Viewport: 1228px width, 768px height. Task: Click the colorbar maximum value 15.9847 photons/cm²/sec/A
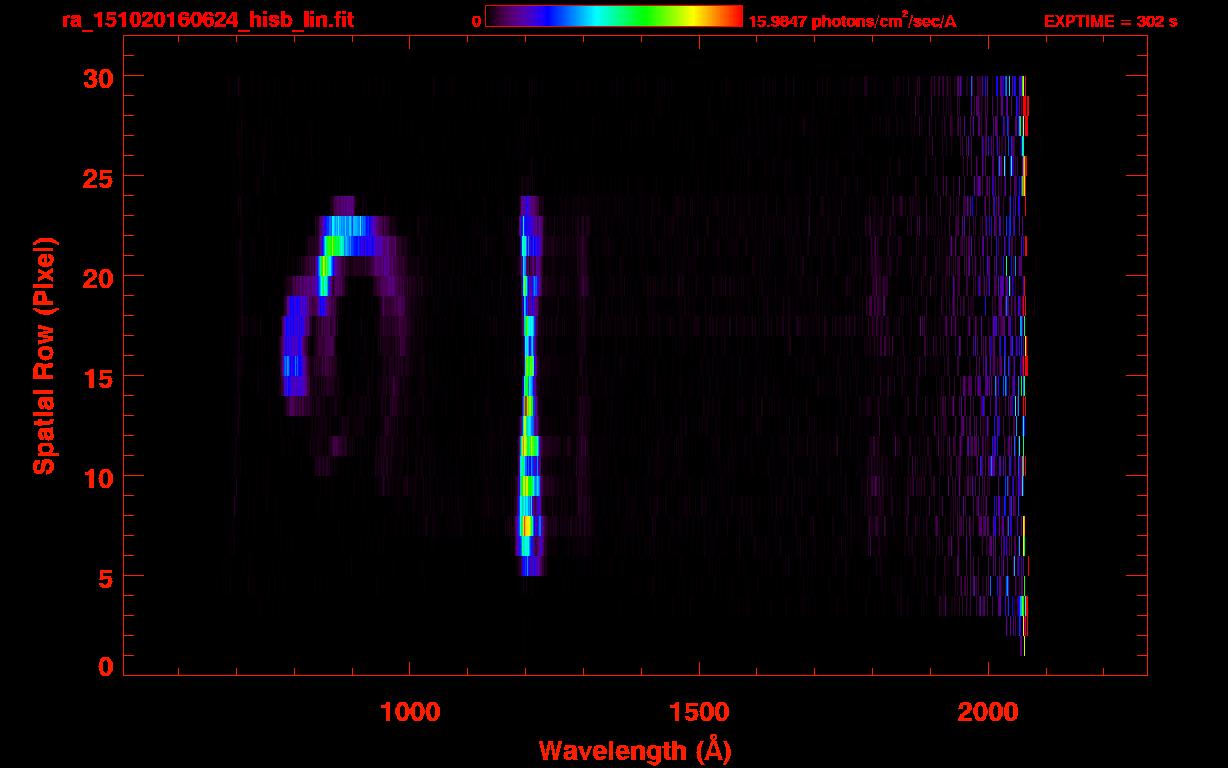pos(852,21)
